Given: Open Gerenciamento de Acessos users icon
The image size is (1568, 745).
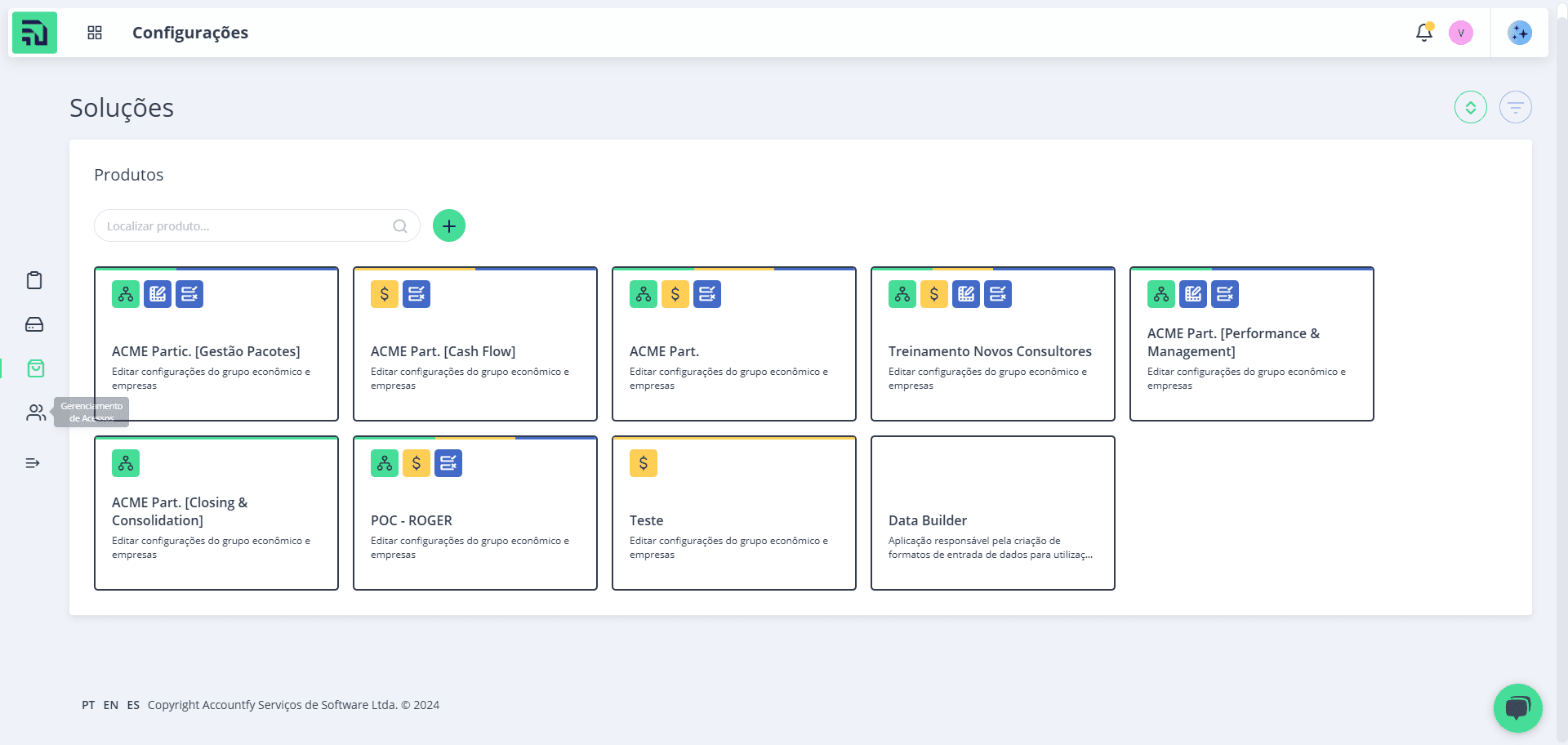Looking at the screenshot, I should [x=36, y=413].
